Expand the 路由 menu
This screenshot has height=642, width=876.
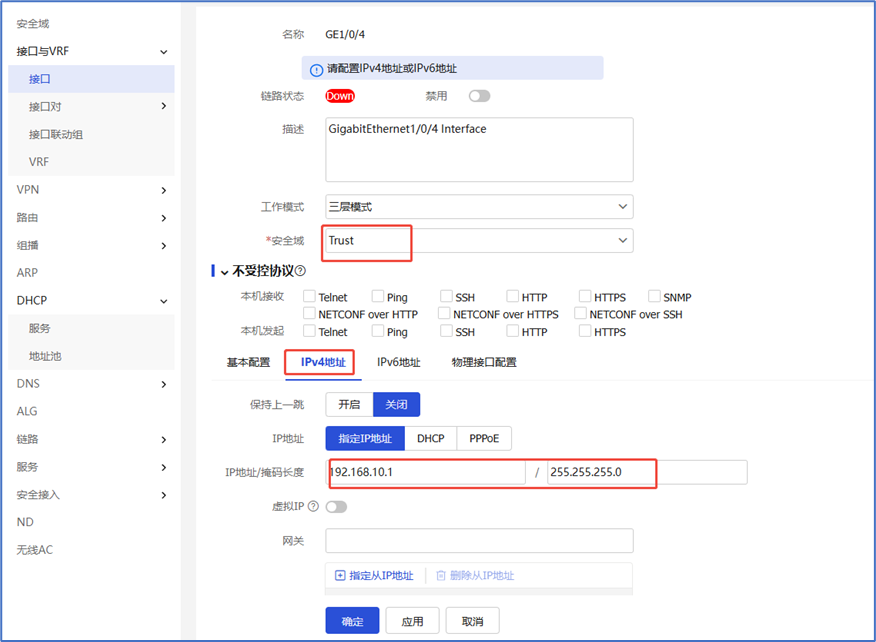[x=164, y=218]
